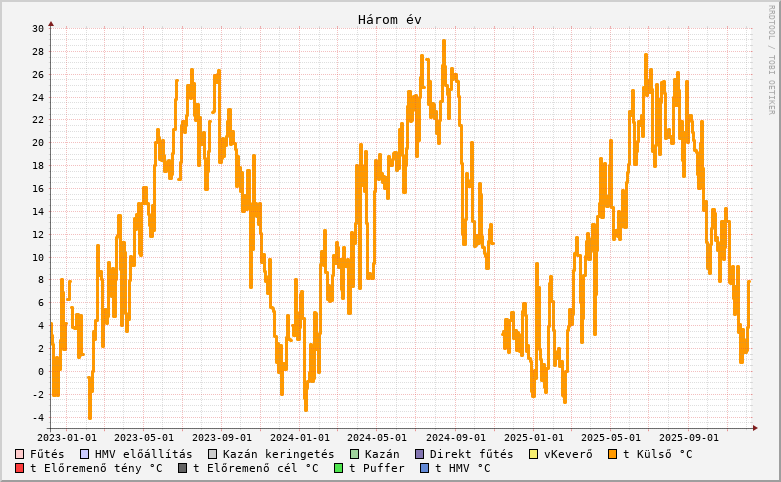Click the Kazán keringetés legend text
This screenshot has height=482, width=781.
278,454
